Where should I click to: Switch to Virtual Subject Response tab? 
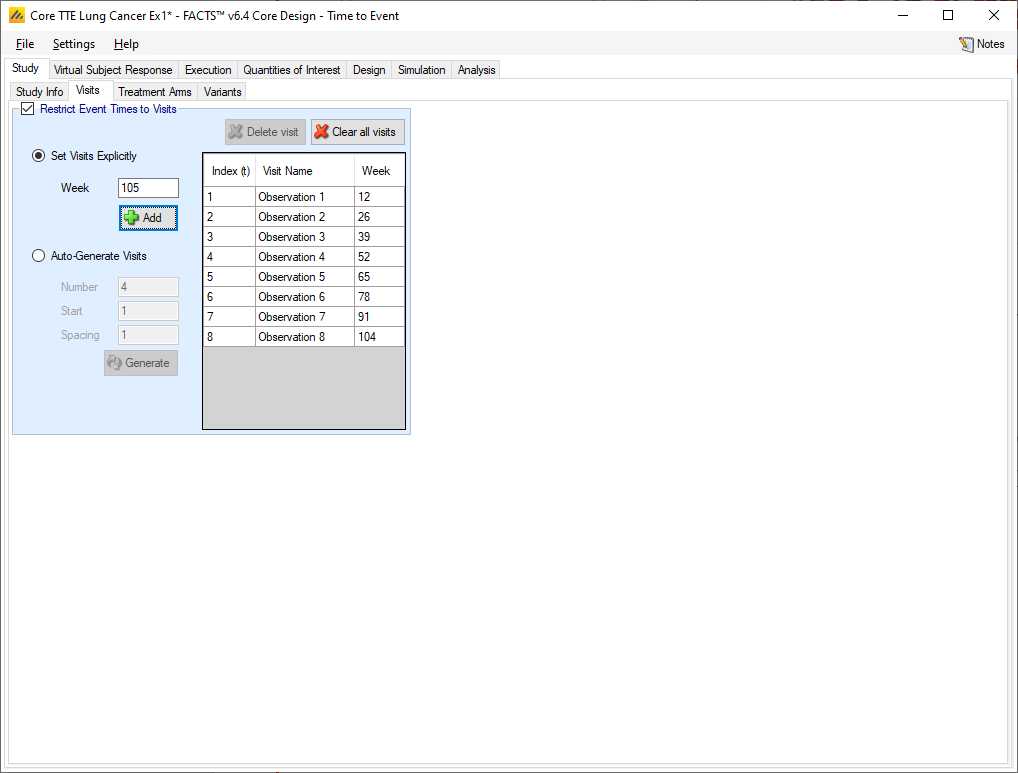click(113, 70)
